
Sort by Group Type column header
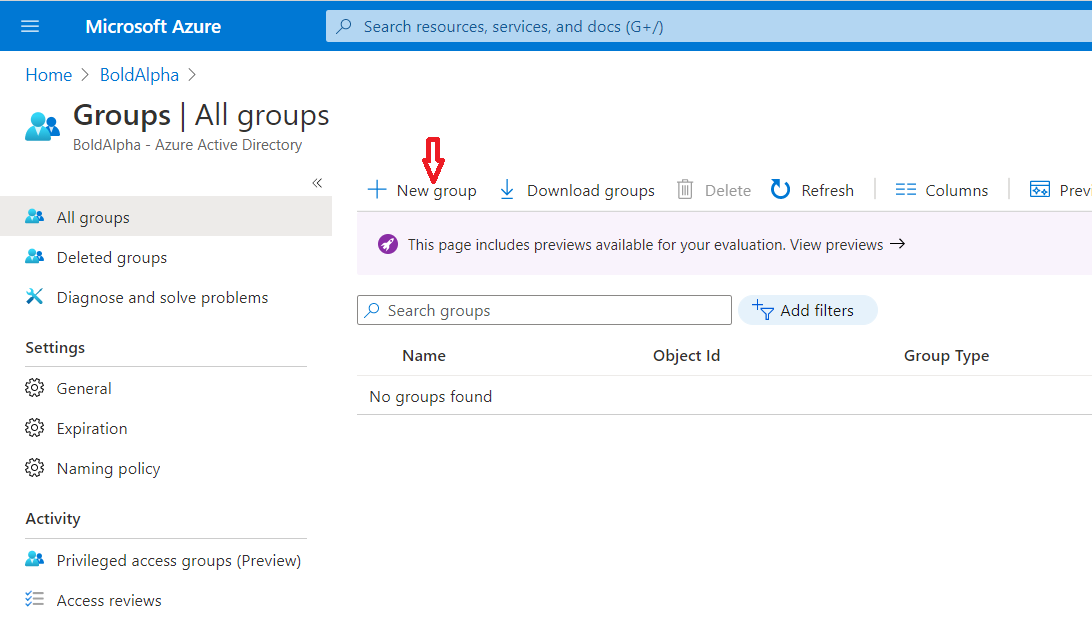[x=946, y=356]
